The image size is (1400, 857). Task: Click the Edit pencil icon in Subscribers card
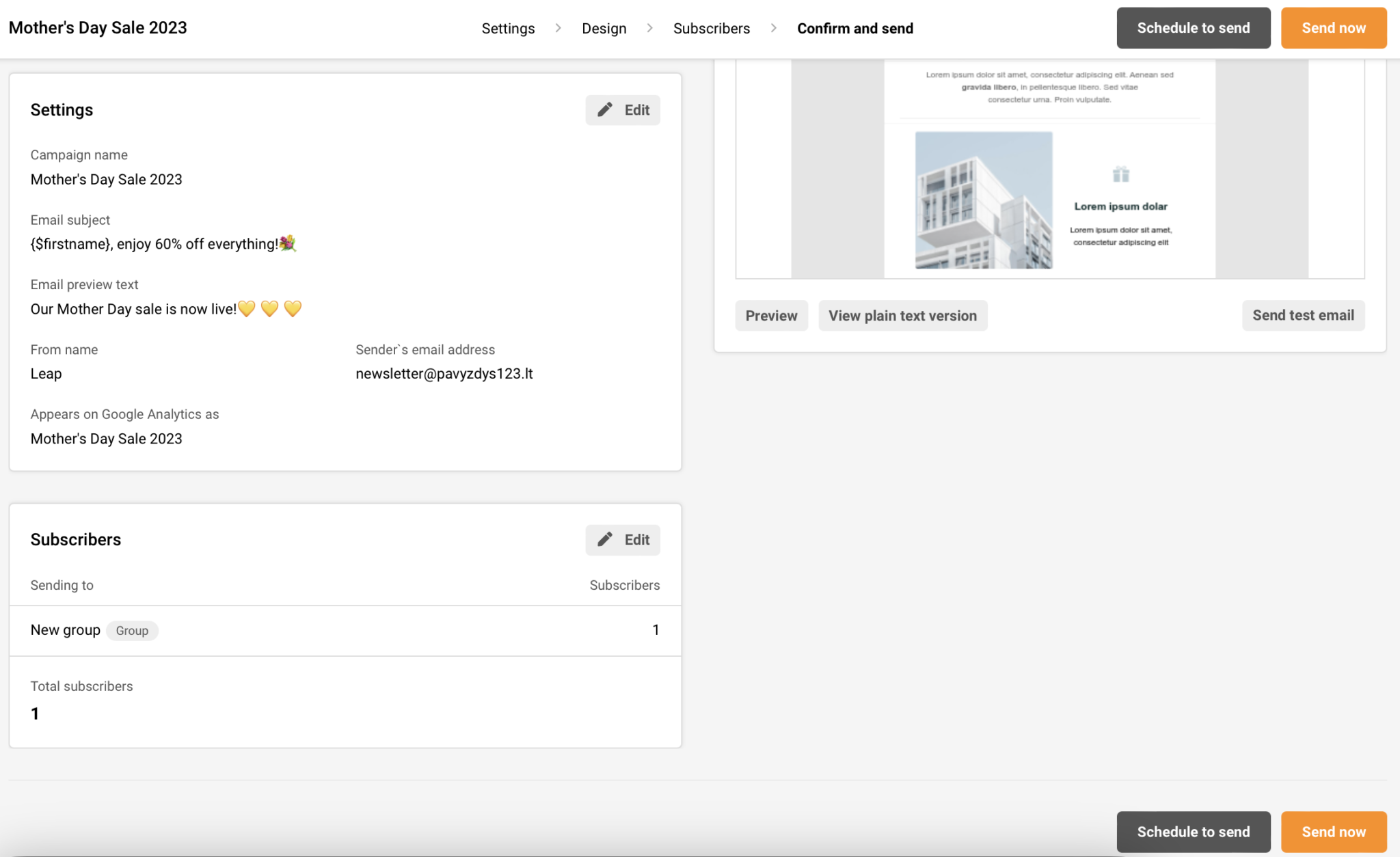click(x=604, y=539)
